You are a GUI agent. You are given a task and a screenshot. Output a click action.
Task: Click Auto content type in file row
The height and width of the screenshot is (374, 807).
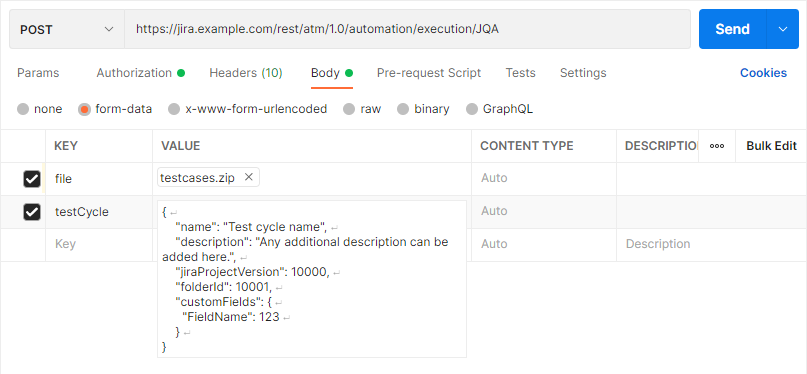pyautogui.click(x=543, y=179)
